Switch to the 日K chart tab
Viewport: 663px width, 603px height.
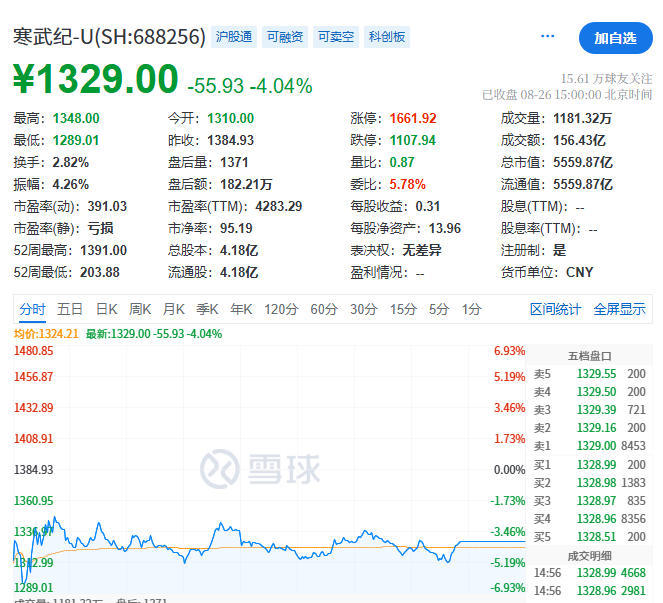pyautogui.click(x=107, y=310)
